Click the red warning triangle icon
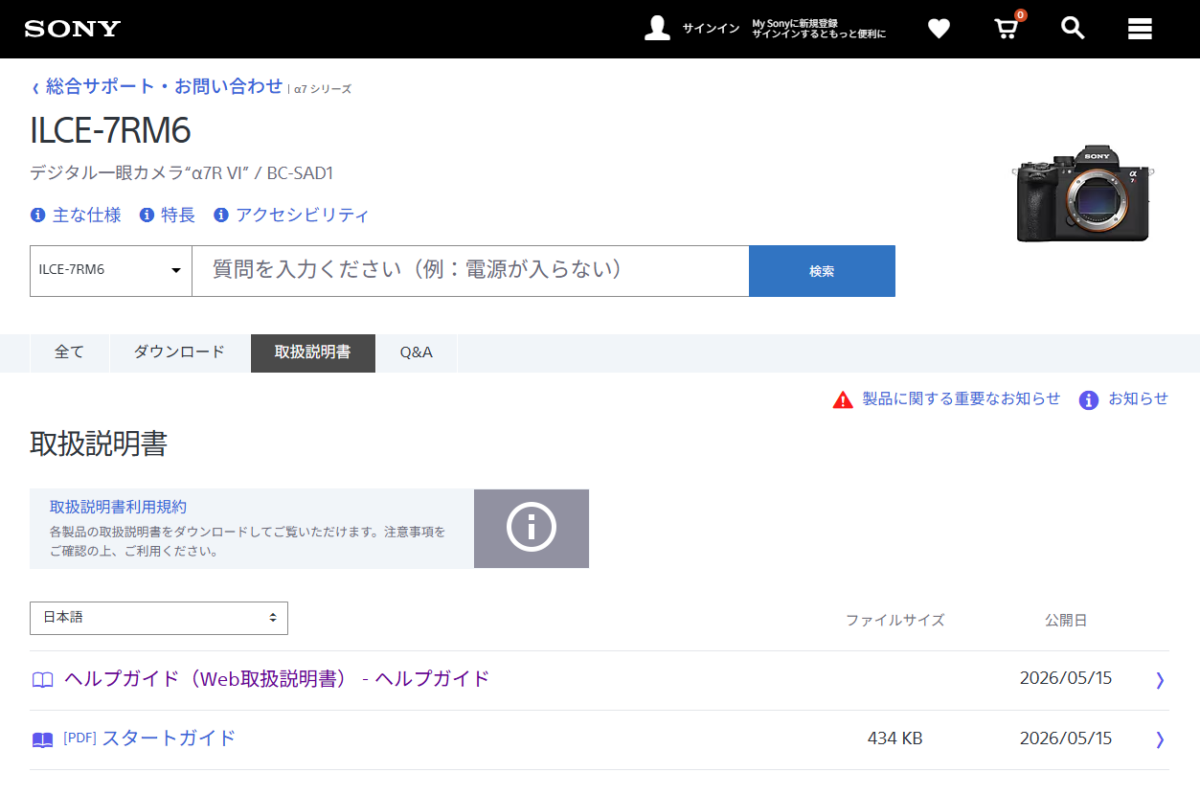Screen dimensions: 1200x795 point(843,400)
